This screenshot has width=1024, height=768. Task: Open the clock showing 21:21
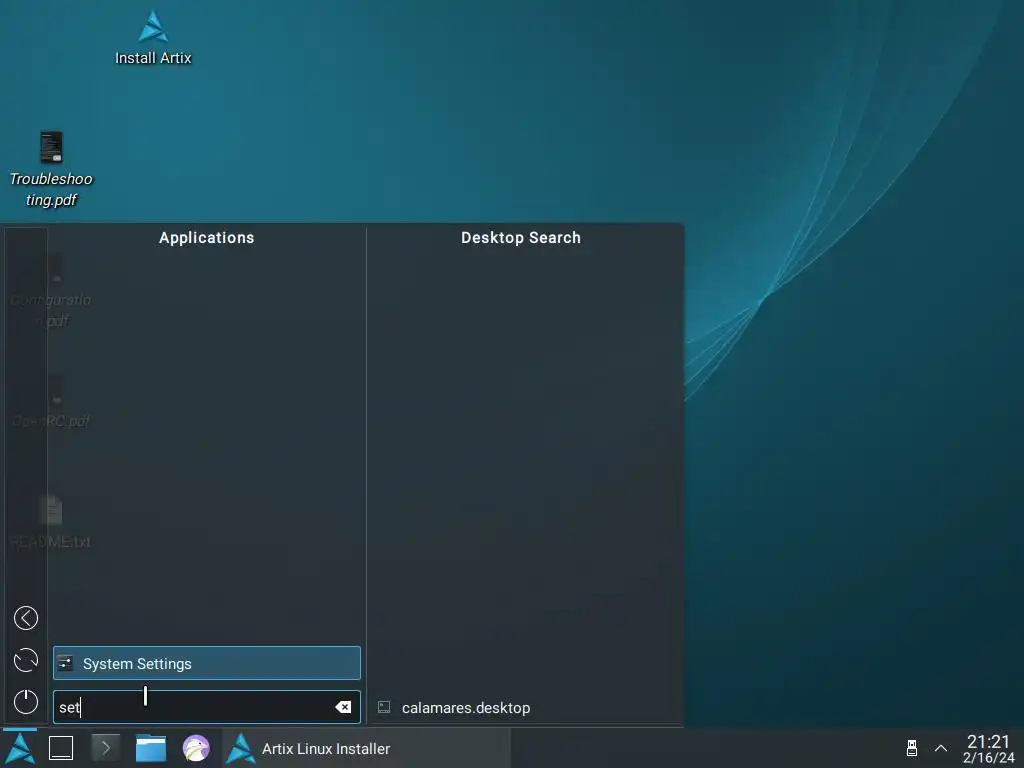(x=988, y=749)
